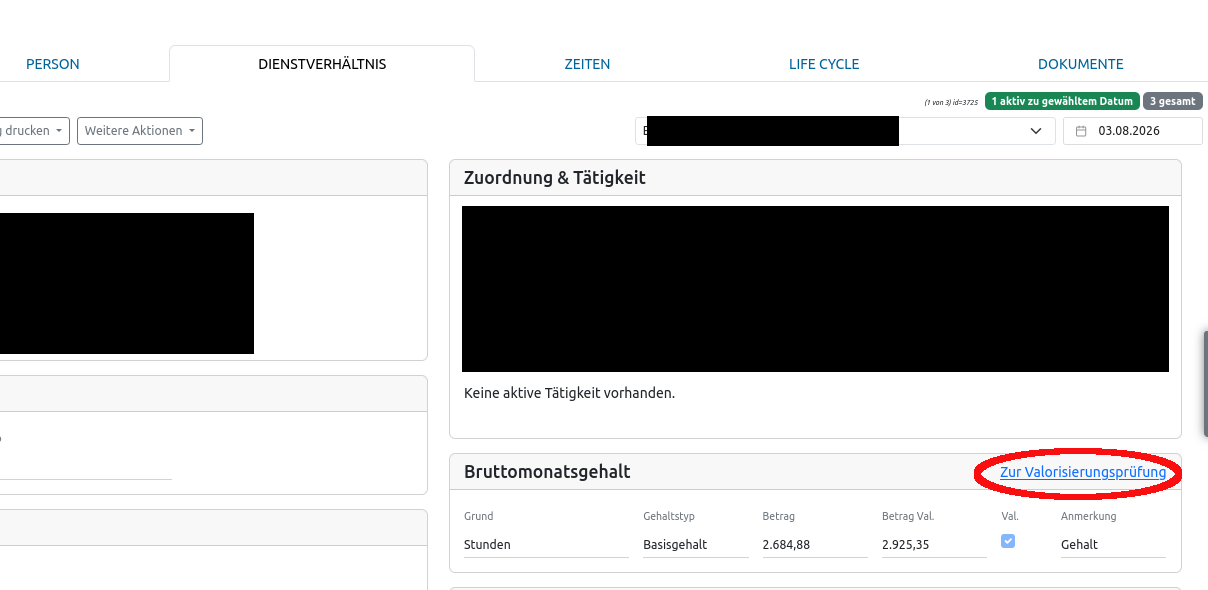Click the Grund field containing Stunden
This screenshot has height=590, width=1208.
pyautogui.click(x=546, y=545)
